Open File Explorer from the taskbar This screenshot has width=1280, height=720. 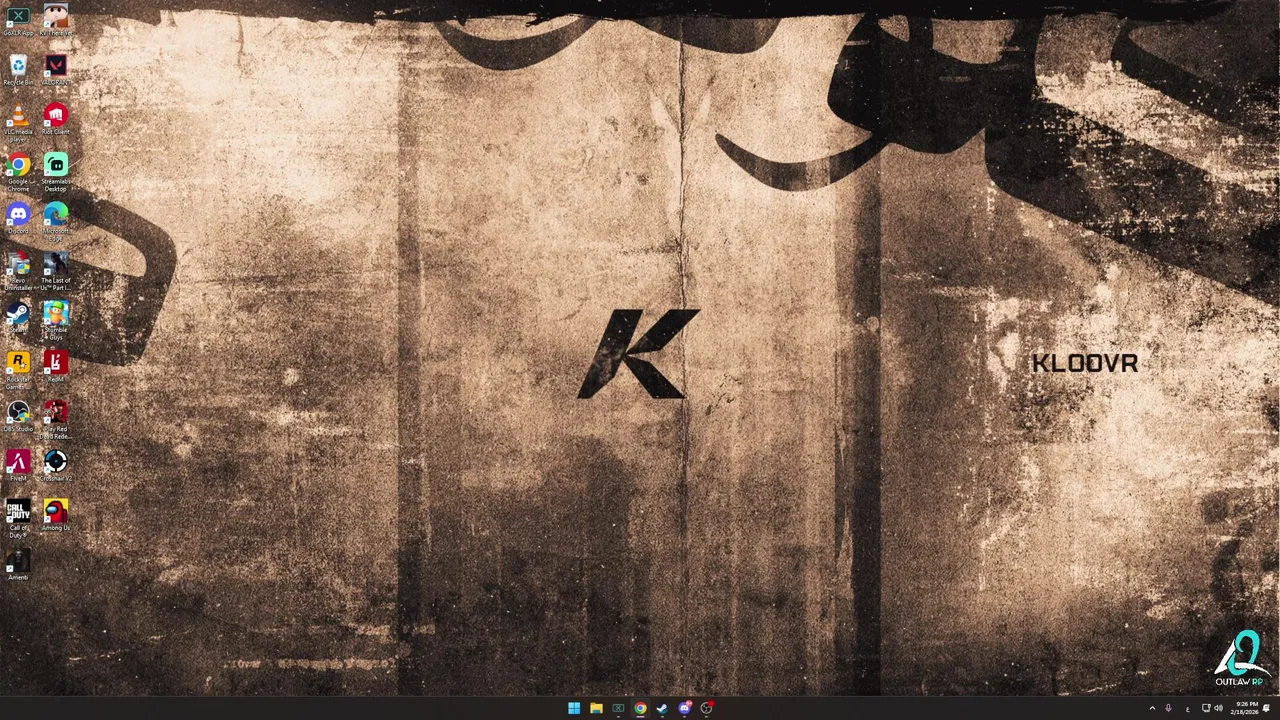pos(596,708)
